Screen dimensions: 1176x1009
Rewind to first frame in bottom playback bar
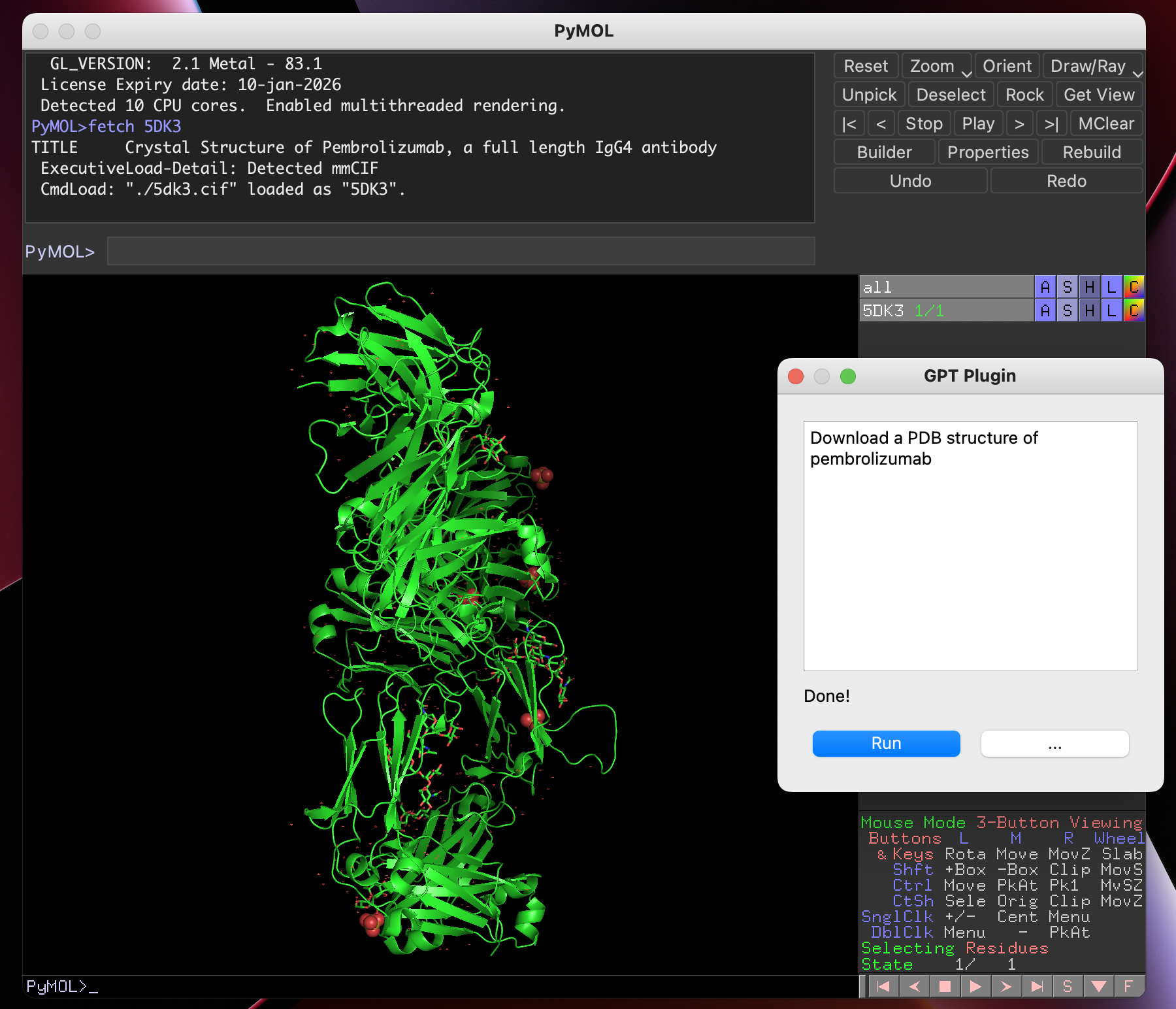tap(883, 986)
